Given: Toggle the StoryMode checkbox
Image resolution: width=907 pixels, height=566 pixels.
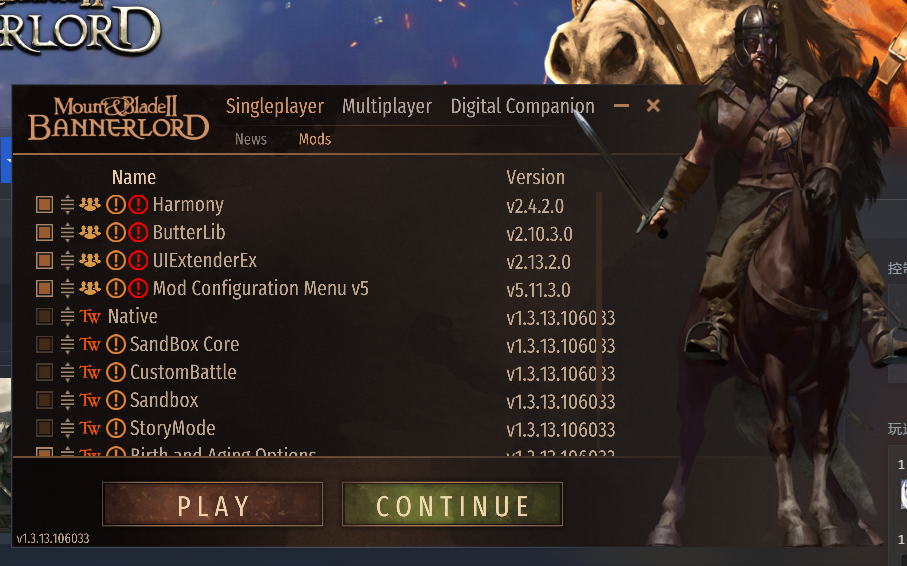Looking at the screenshot, I should pyautogui.click(x=45, y=428).
